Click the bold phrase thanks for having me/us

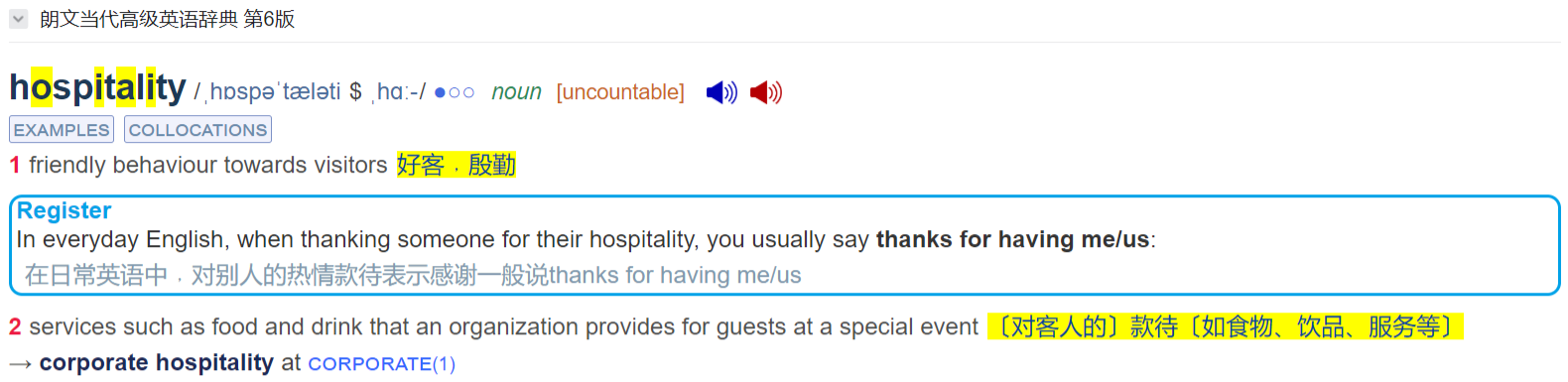(x=1012, y=239)
